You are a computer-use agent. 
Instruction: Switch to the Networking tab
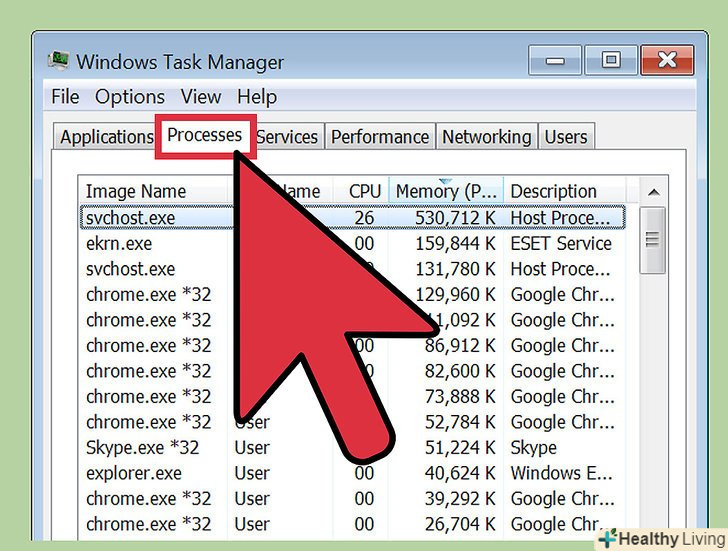coord(487,137)
